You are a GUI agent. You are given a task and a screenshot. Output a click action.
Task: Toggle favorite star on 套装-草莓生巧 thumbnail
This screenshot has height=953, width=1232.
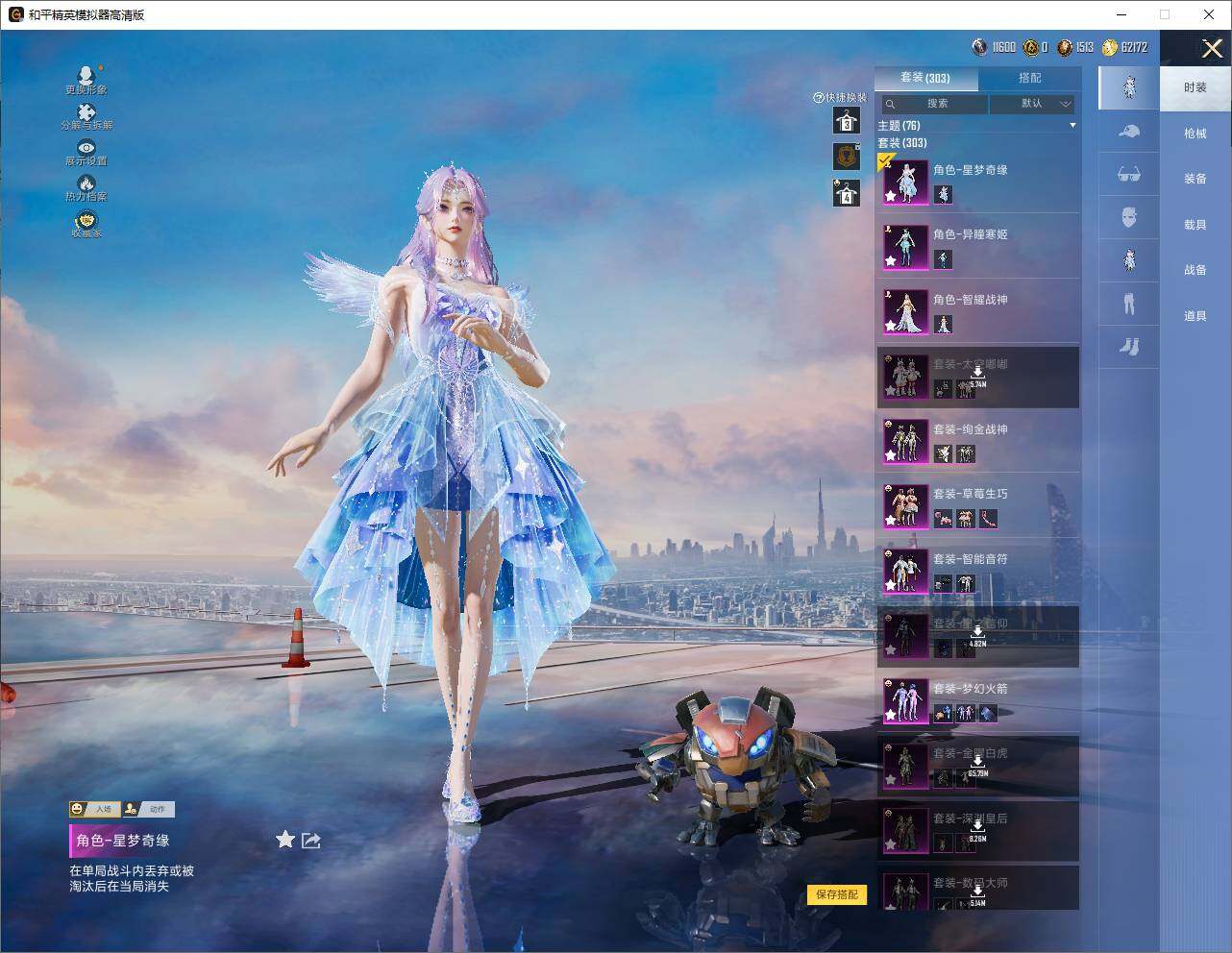coord(891,520)
